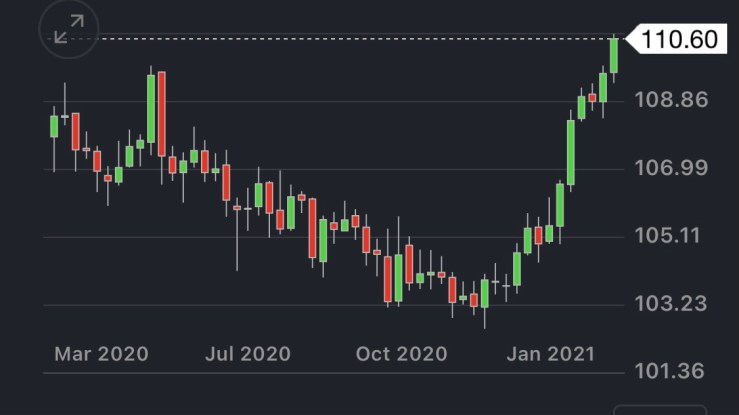Click the first green candle at chart's left edge

[x=54, y=126]
